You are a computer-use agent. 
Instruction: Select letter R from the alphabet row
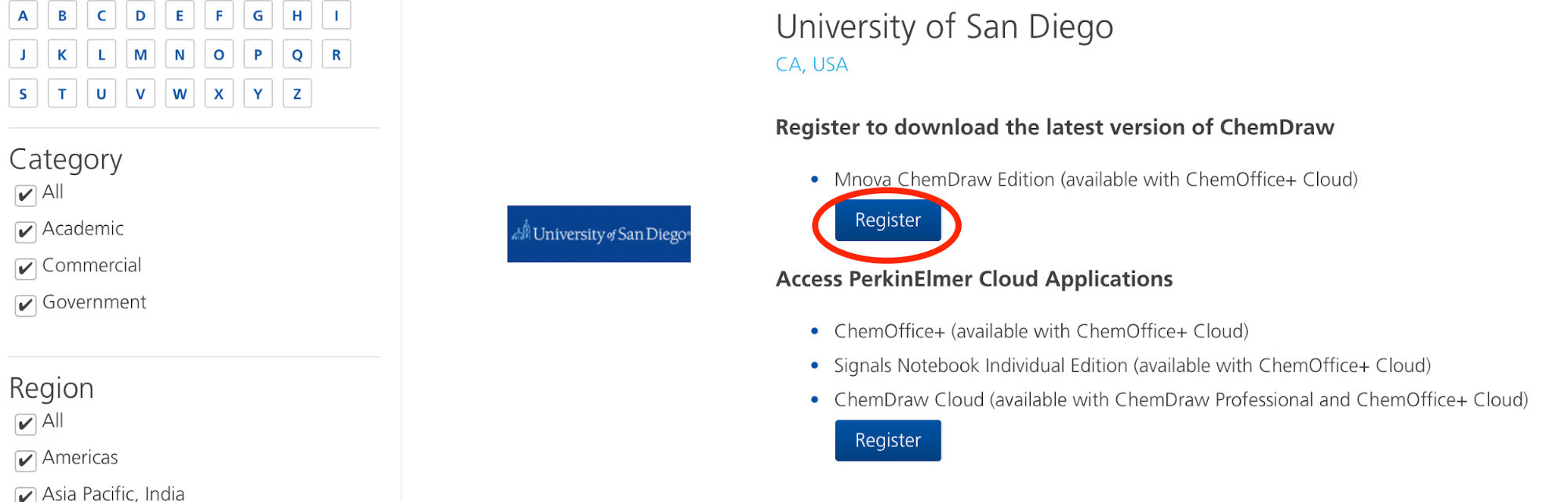pos(337,54)
